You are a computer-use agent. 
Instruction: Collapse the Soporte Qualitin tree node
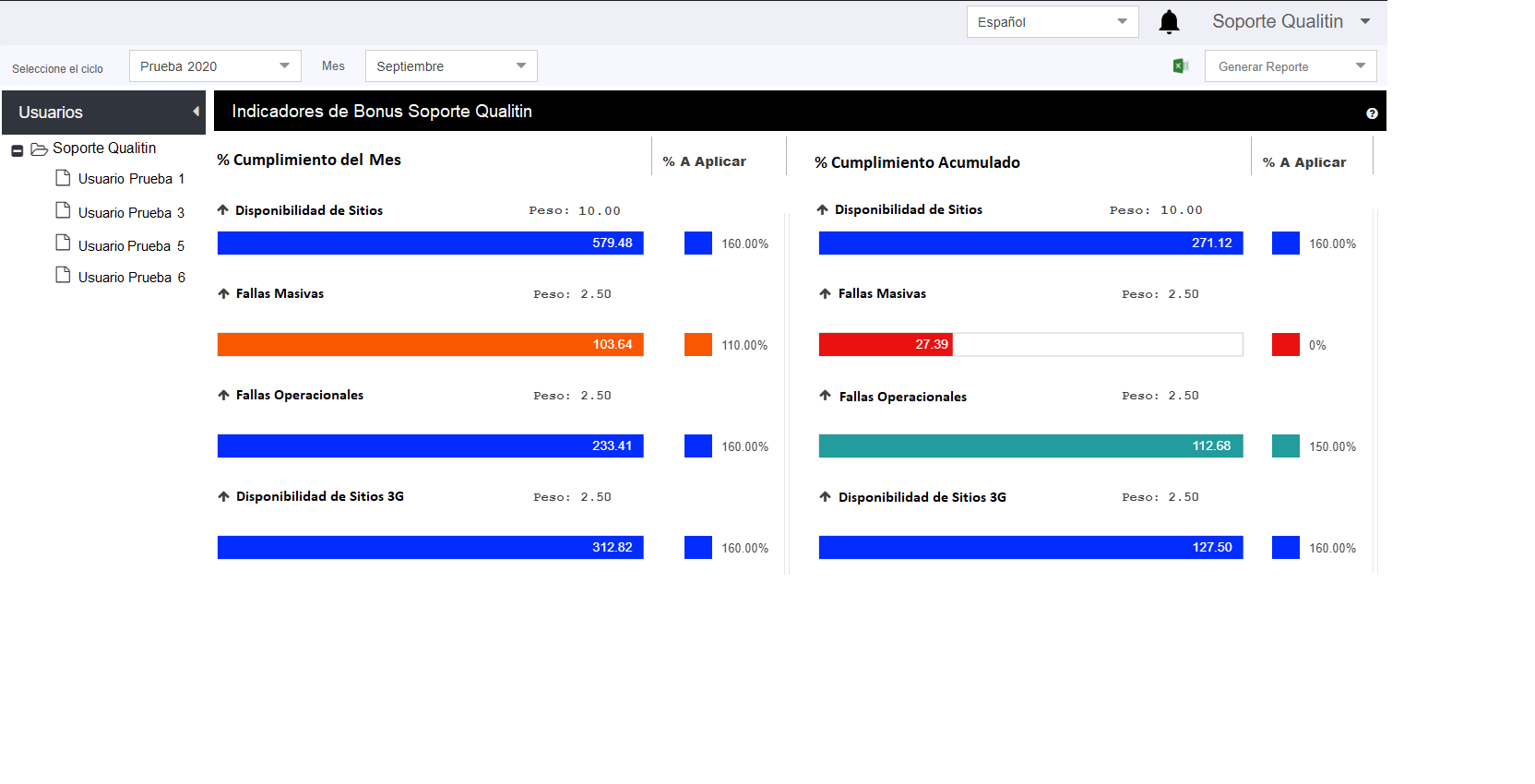pyautogui.click(x=17, y=150)
